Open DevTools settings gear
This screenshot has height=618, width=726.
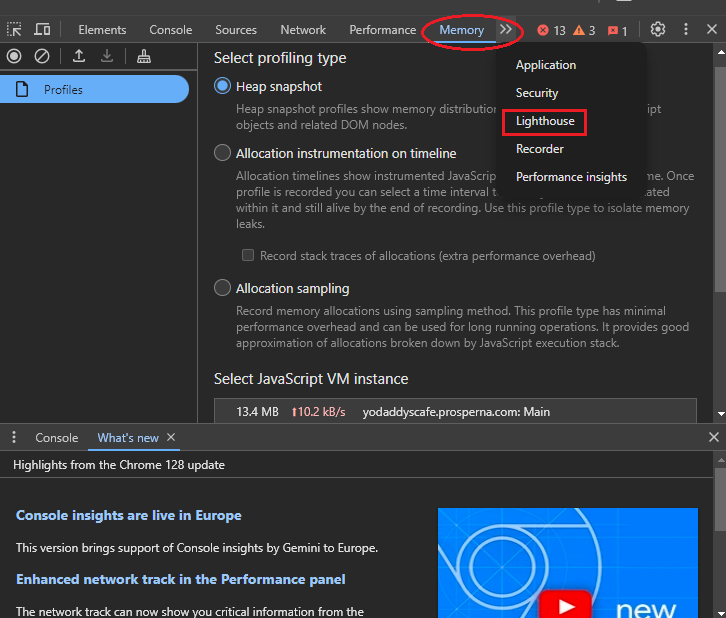(657, 30)
